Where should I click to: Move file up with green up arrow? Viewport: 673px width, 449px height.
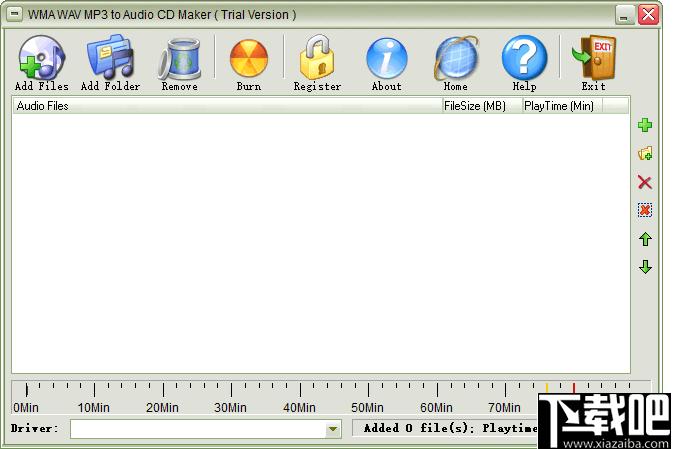pos(645,239)
